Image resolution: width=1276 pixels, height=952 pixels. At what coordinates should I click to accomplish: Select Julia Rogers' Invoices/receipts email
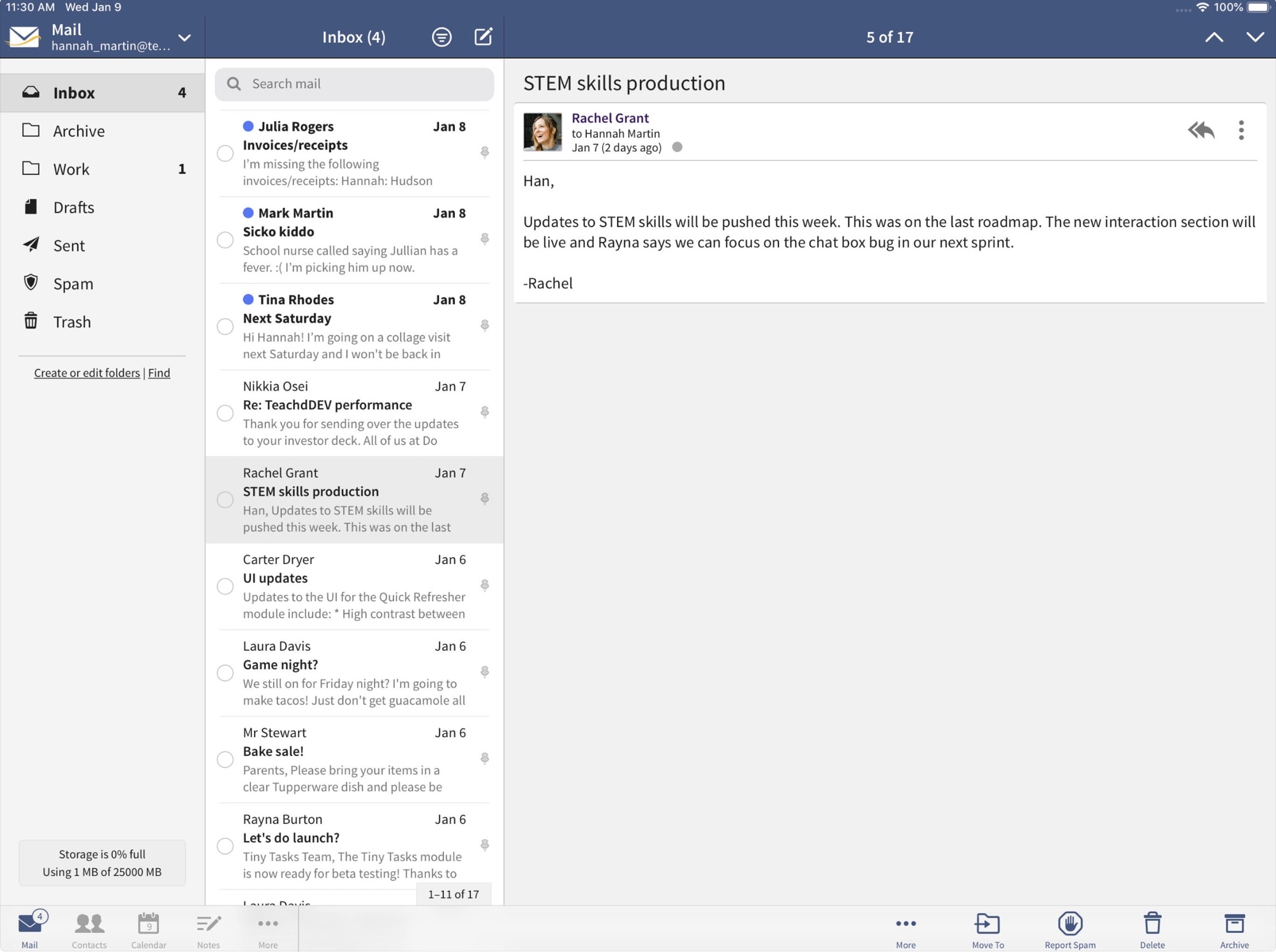tap(225, 153)
